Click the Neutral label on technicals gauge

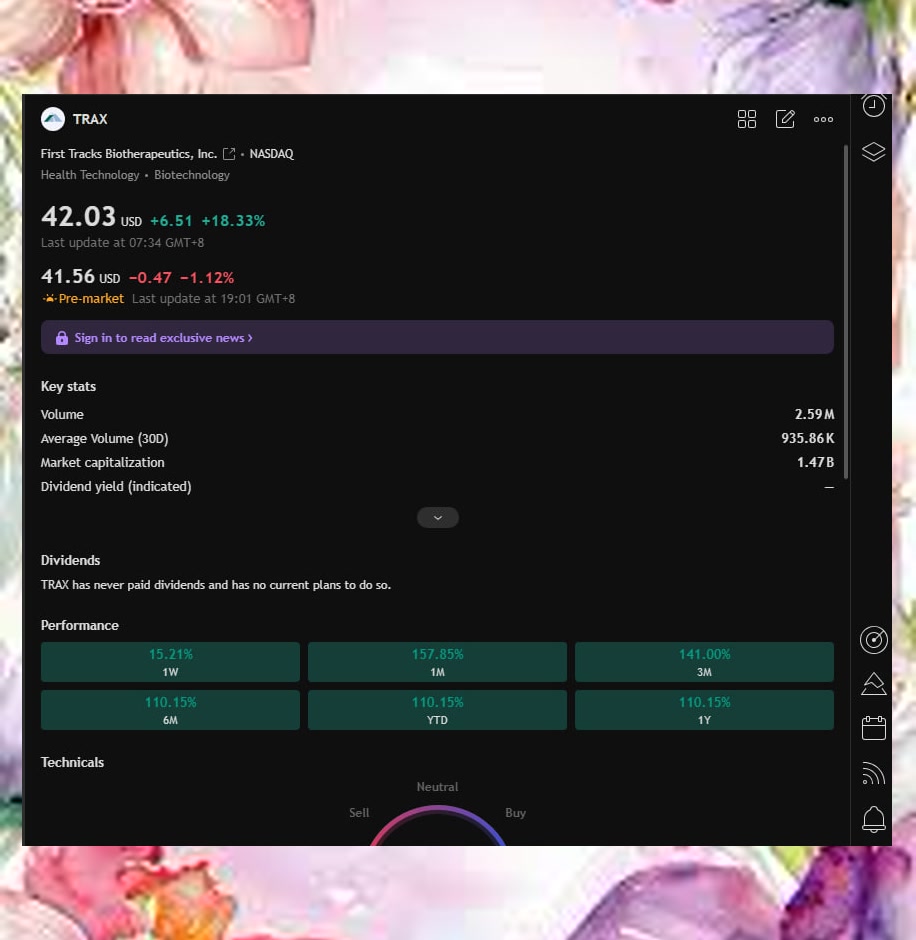(x=437, y=787)
